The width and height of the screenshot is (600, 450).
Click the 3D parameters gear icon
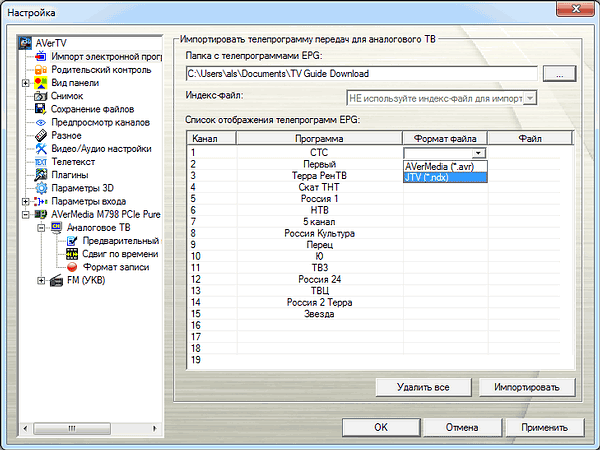pos(41,188)
